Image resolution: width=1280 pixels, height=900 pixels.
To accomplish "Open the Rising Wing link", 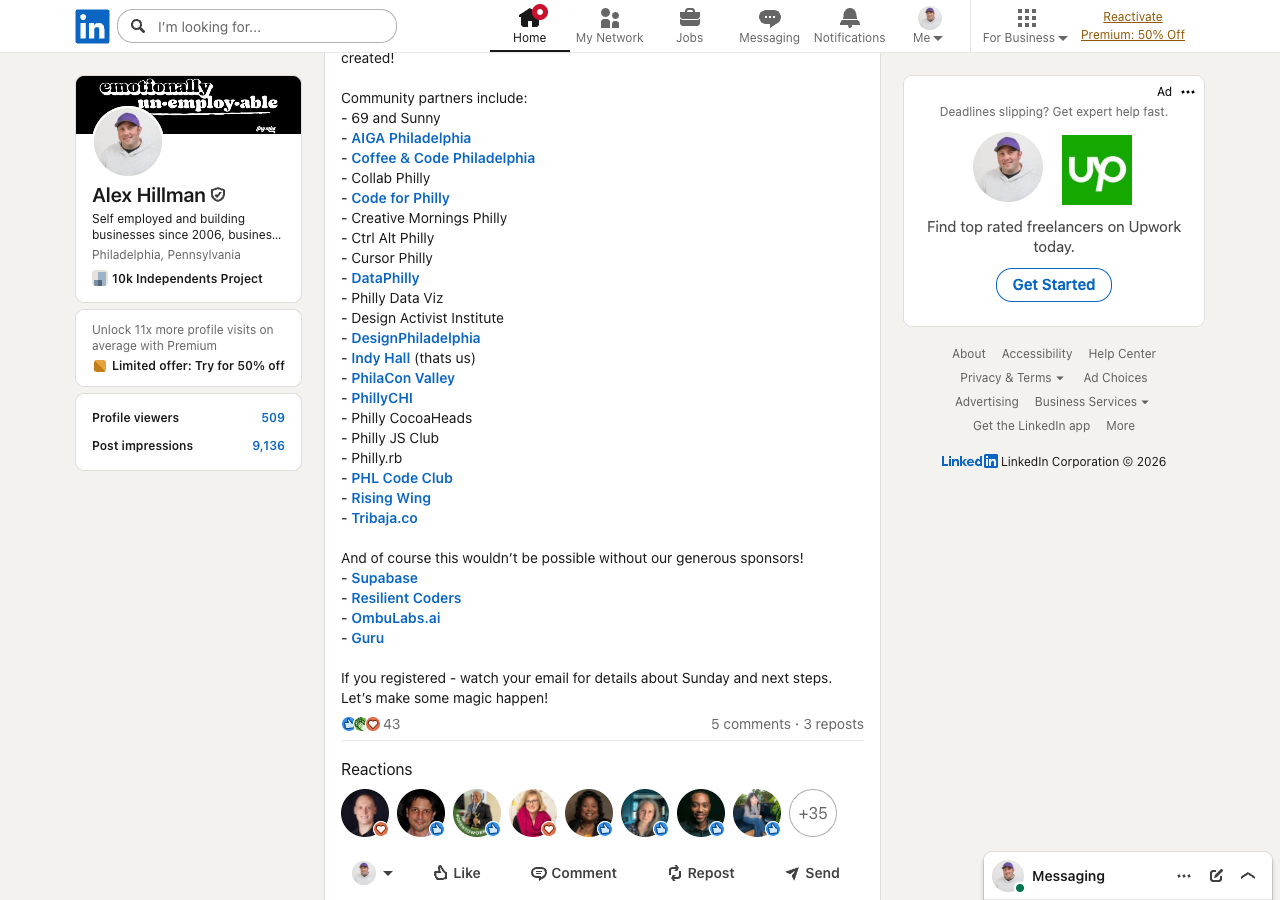I will [391, 498].
